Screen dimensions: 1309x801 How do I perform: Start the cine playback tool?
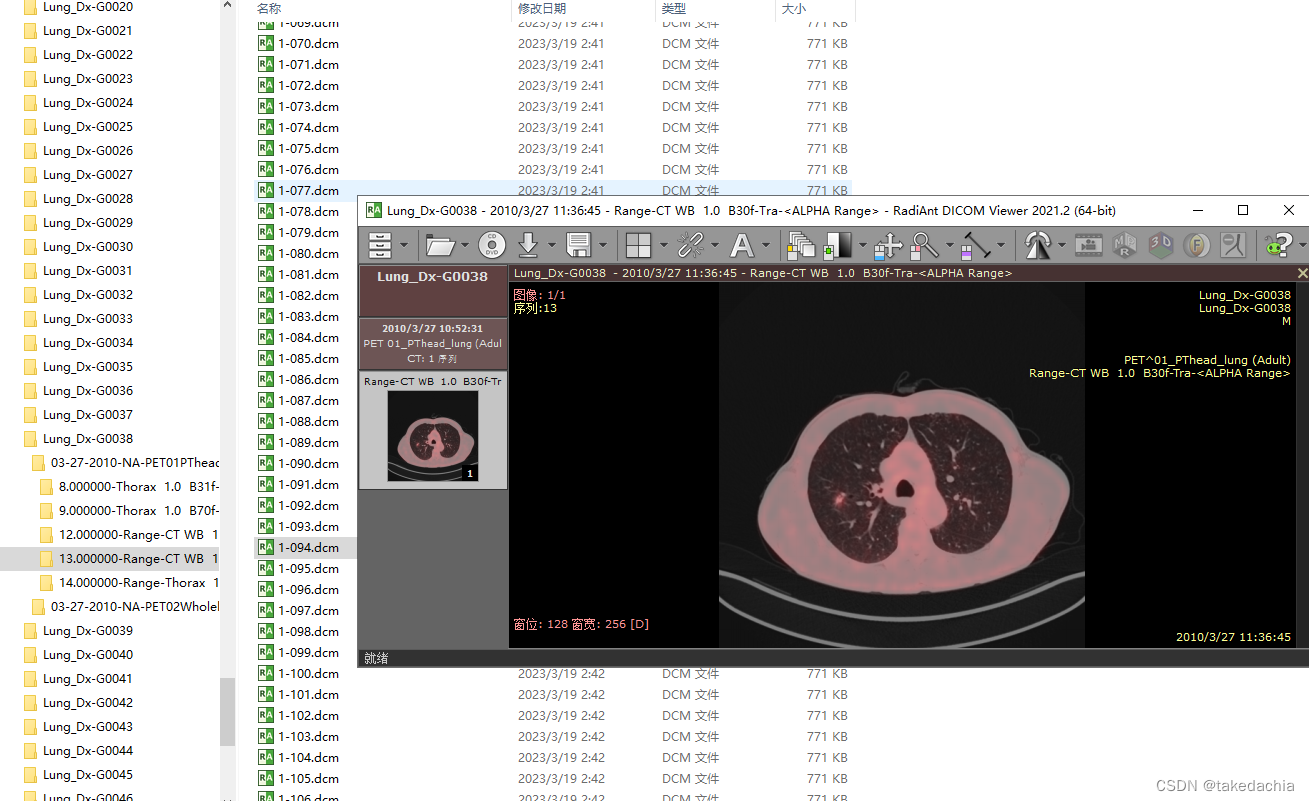(1089, 245)
